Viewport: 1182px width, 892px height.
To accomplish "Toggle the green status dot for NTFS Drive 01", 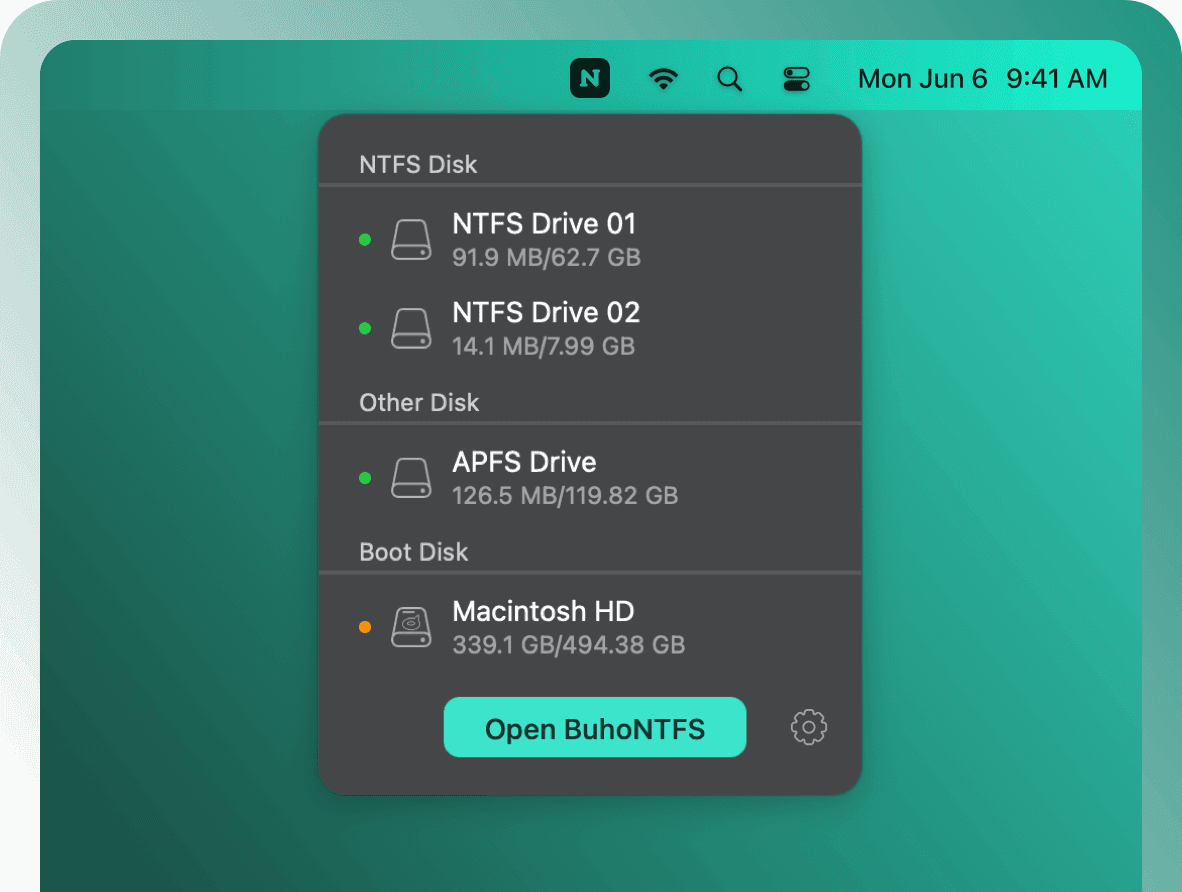I will click(365, 238).
